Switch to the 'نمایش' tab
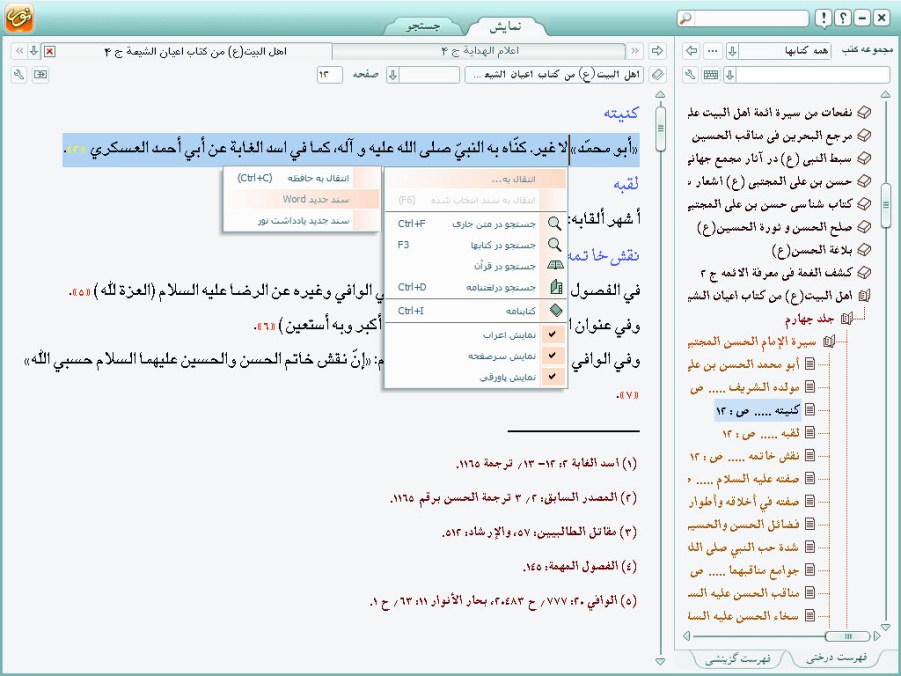Image resolution: width=901 pixels, height=676 pixels. (x=506, y=26)
